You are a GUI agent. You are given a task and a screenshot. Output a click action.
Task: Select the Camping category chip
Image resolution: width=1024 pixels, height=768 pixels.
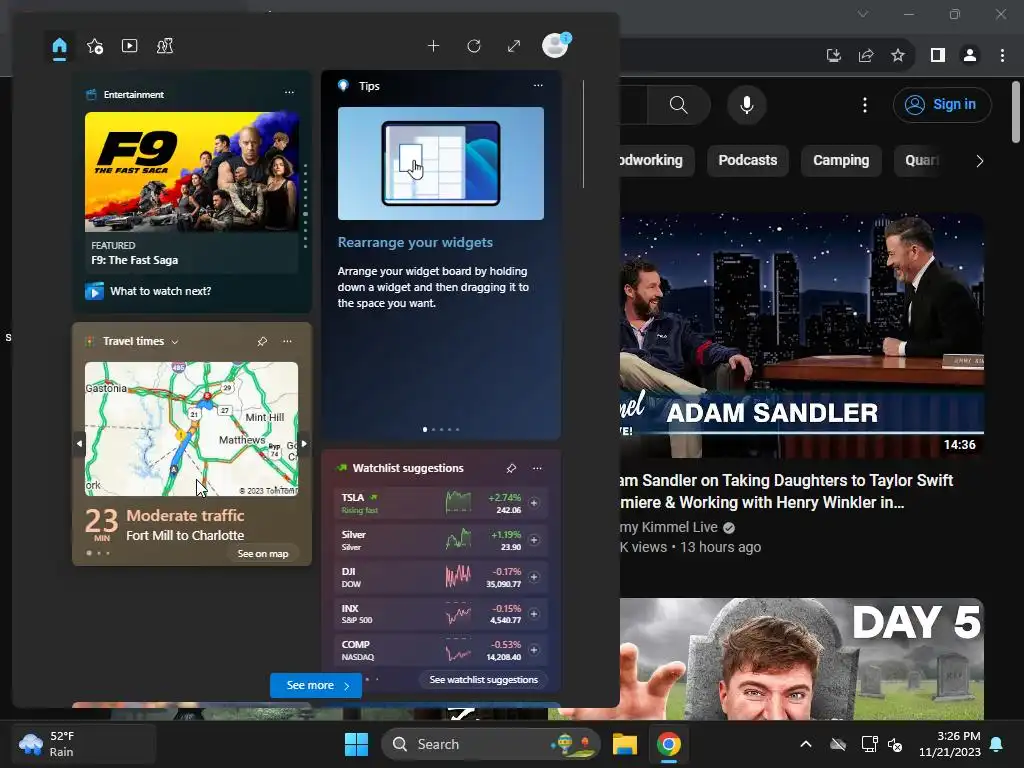click(x=841, y=160)
